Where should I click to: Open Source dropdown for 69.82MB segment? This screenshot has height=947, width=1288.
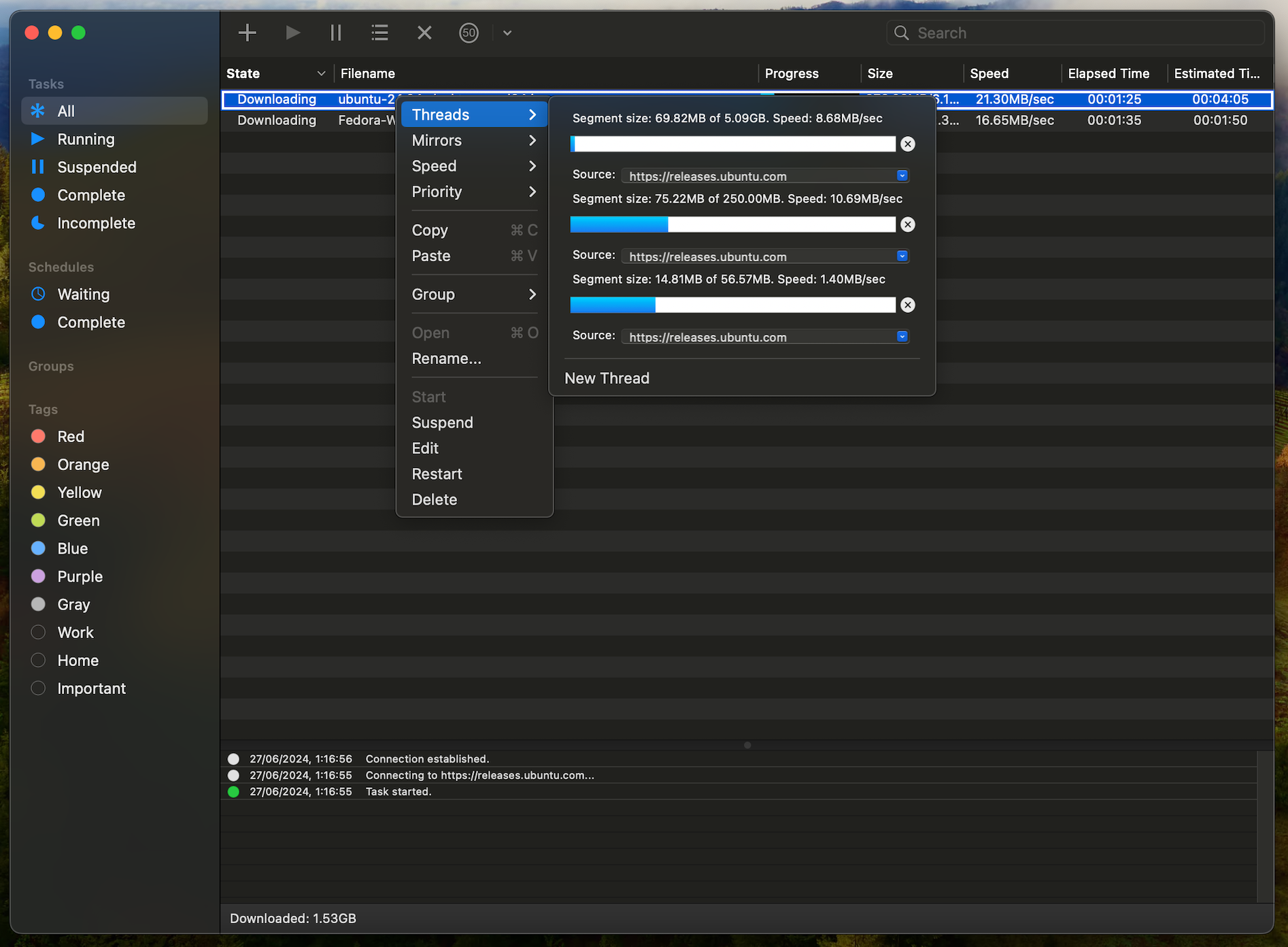pos(765,176)
